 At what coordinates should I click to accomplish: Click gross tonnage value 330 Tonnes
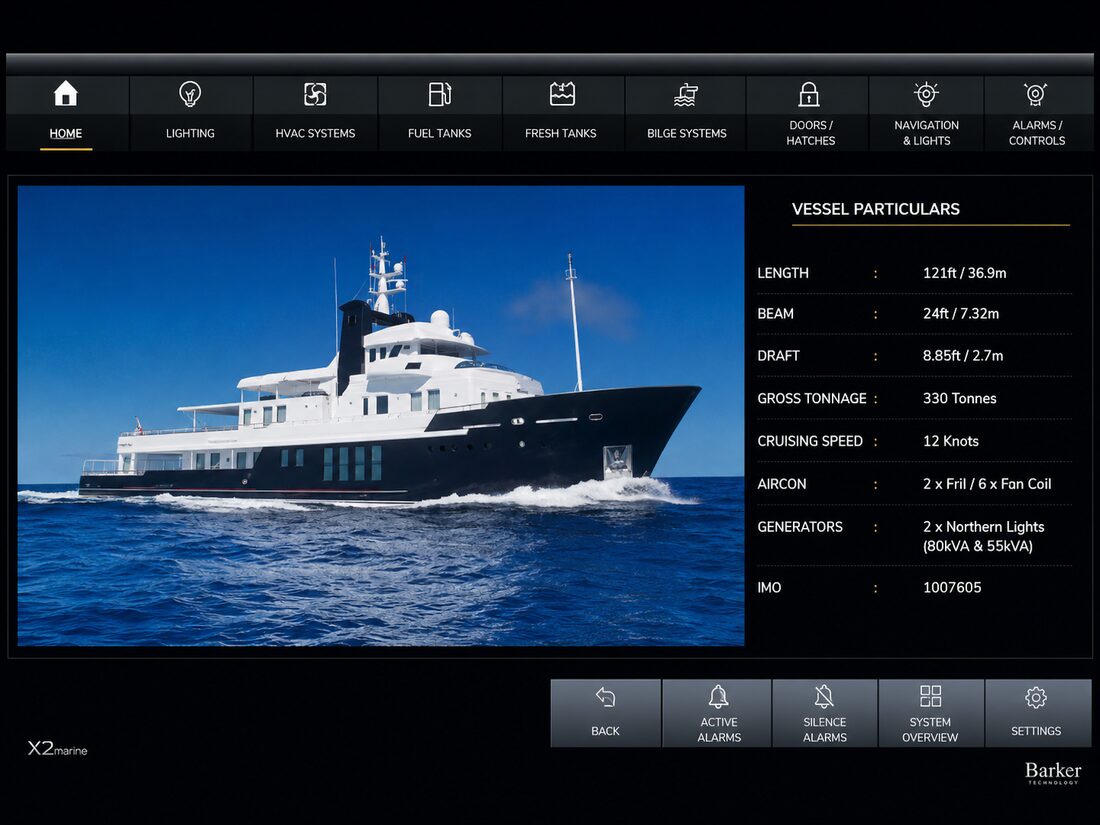click(960, 398)
